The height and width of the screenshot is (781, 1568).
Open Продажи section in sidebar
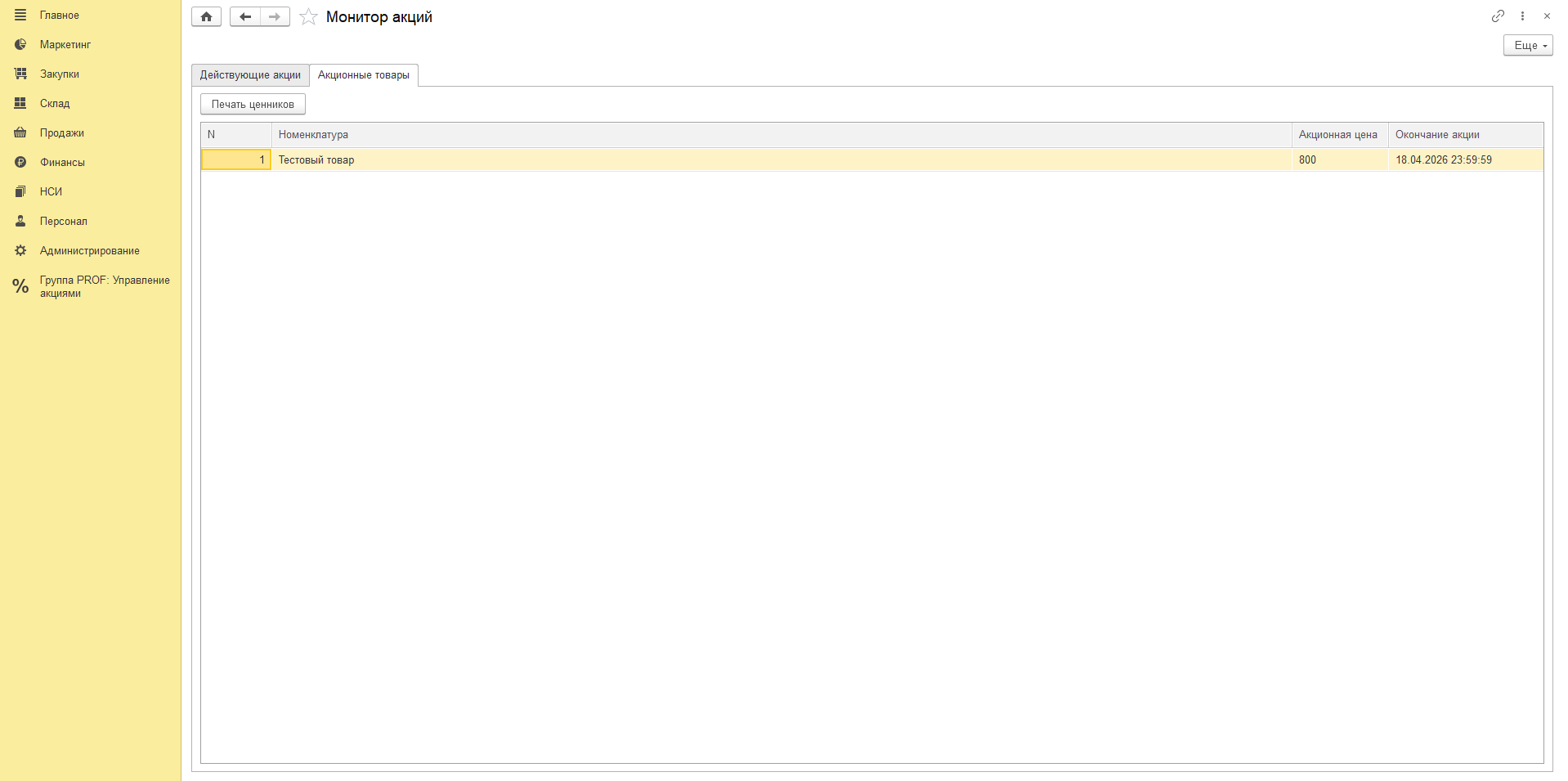tap(61, 133)
